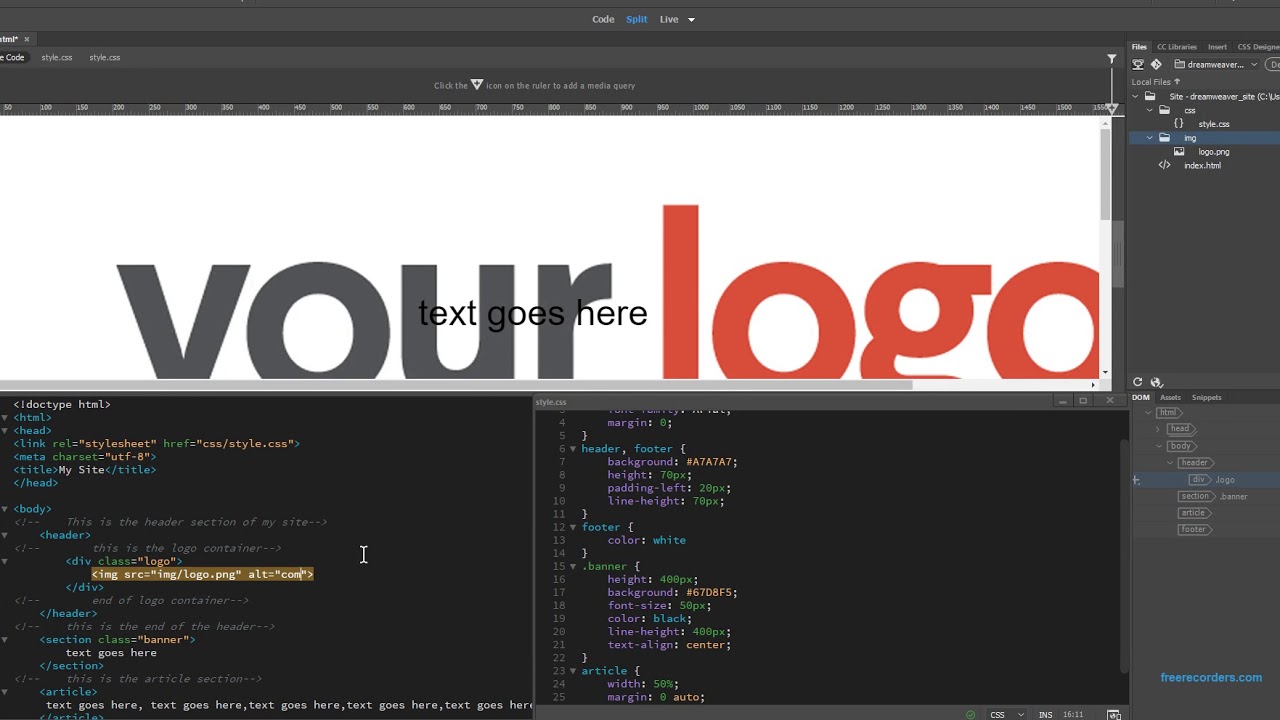Collapse the css folder in Files panel

1150,110
